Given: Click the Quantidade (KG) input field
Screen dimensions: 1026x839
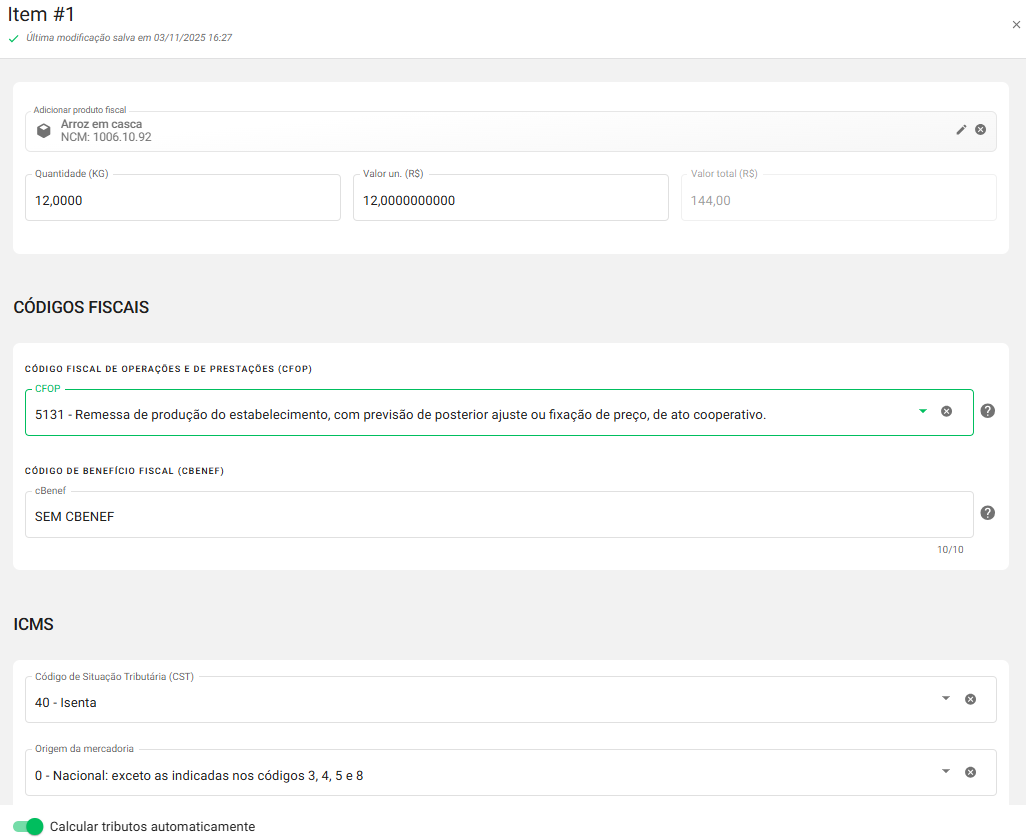Looking at the screenshot, I should [x=182, y=200].
